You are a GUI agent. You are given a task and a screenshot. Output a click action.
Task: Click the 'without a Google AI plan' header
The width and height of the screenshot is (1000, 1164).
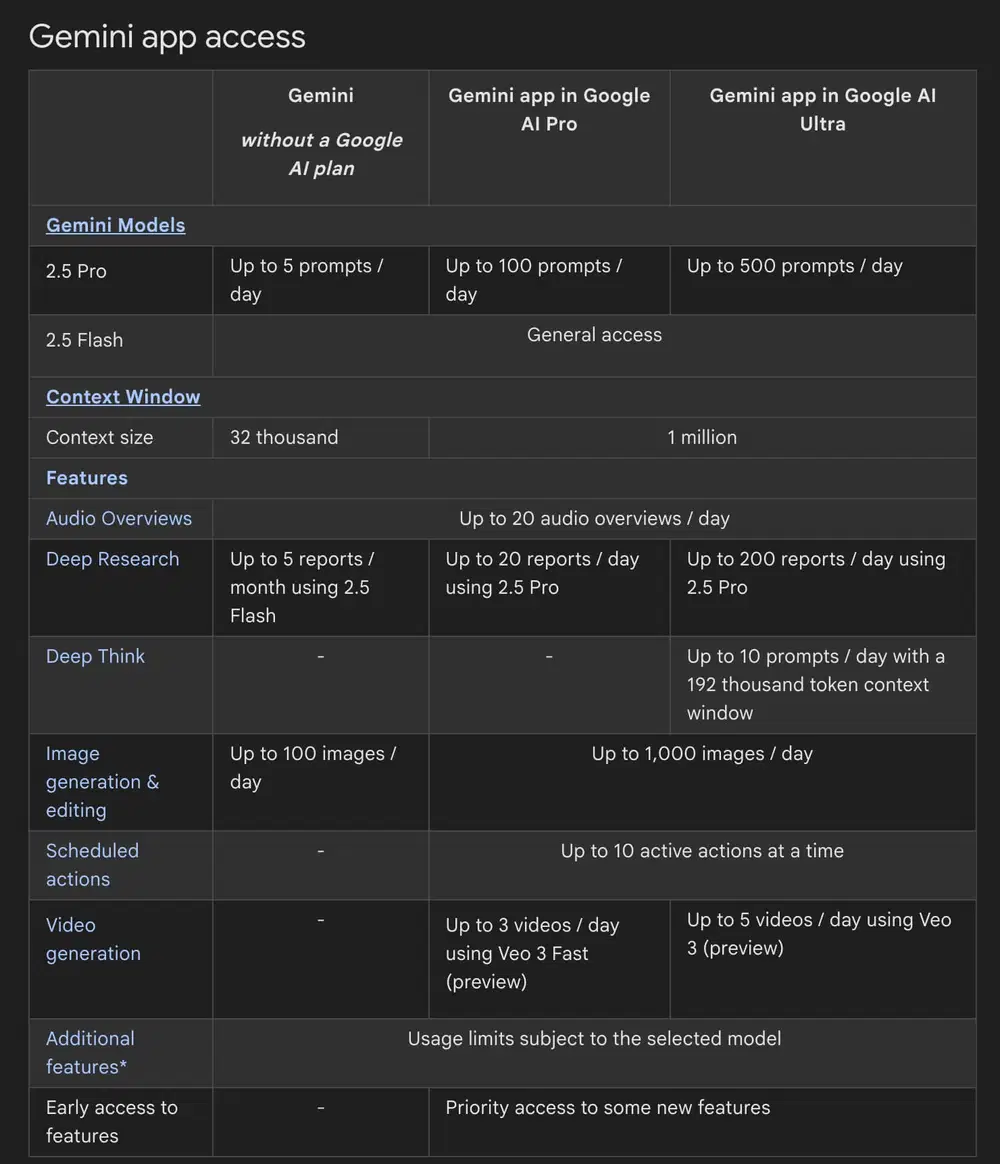point(321,154)
